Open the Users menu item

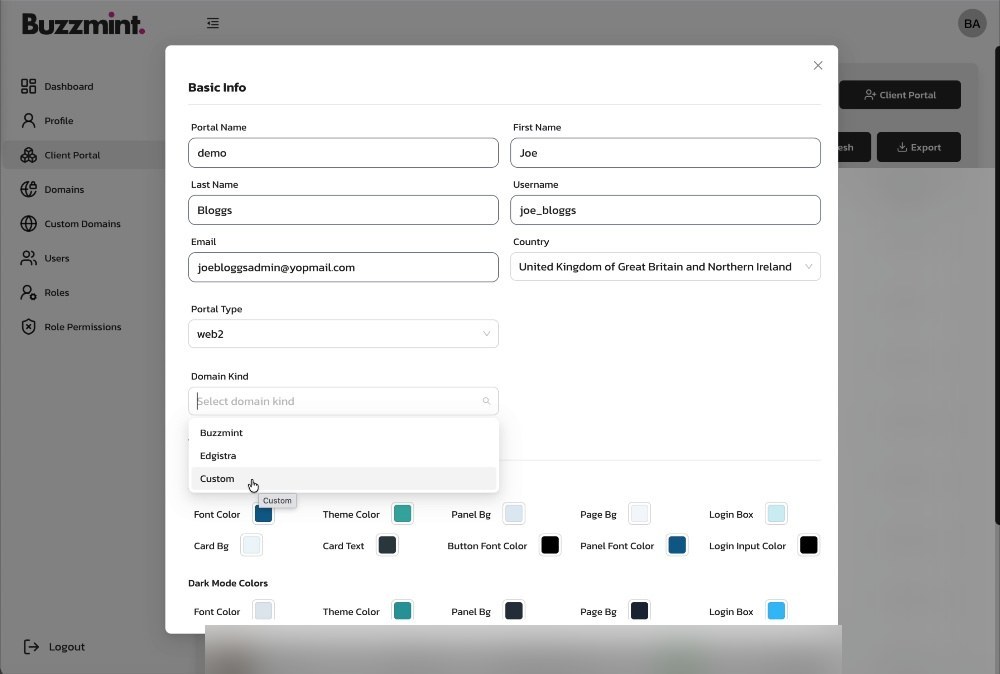point(57,258)
